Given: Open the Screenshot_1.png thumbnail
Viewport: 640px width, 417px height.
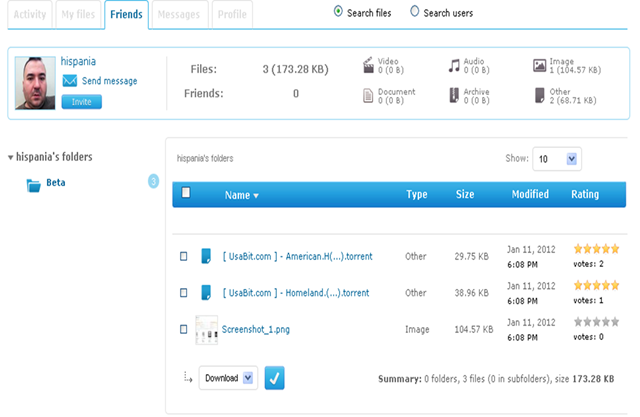Looking at the screenshot, I should coord(207,330).
